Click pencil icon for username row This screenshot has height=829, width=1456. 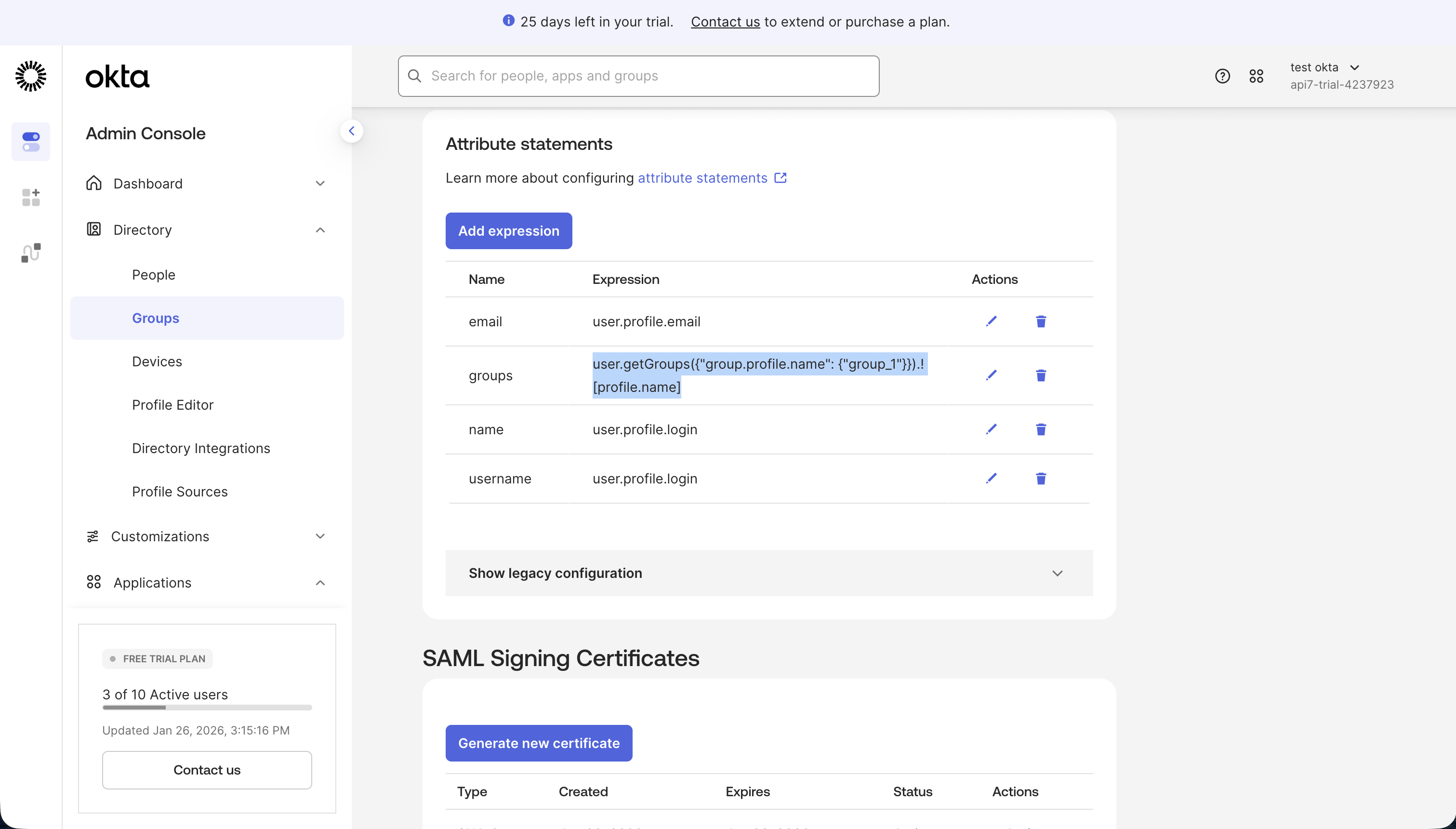point(991,478)
